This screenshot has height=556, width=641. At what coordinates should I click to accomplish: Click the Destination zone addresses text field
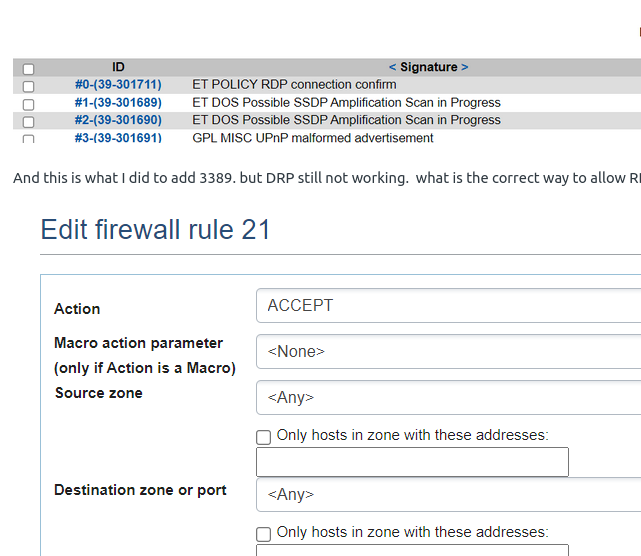412,550
